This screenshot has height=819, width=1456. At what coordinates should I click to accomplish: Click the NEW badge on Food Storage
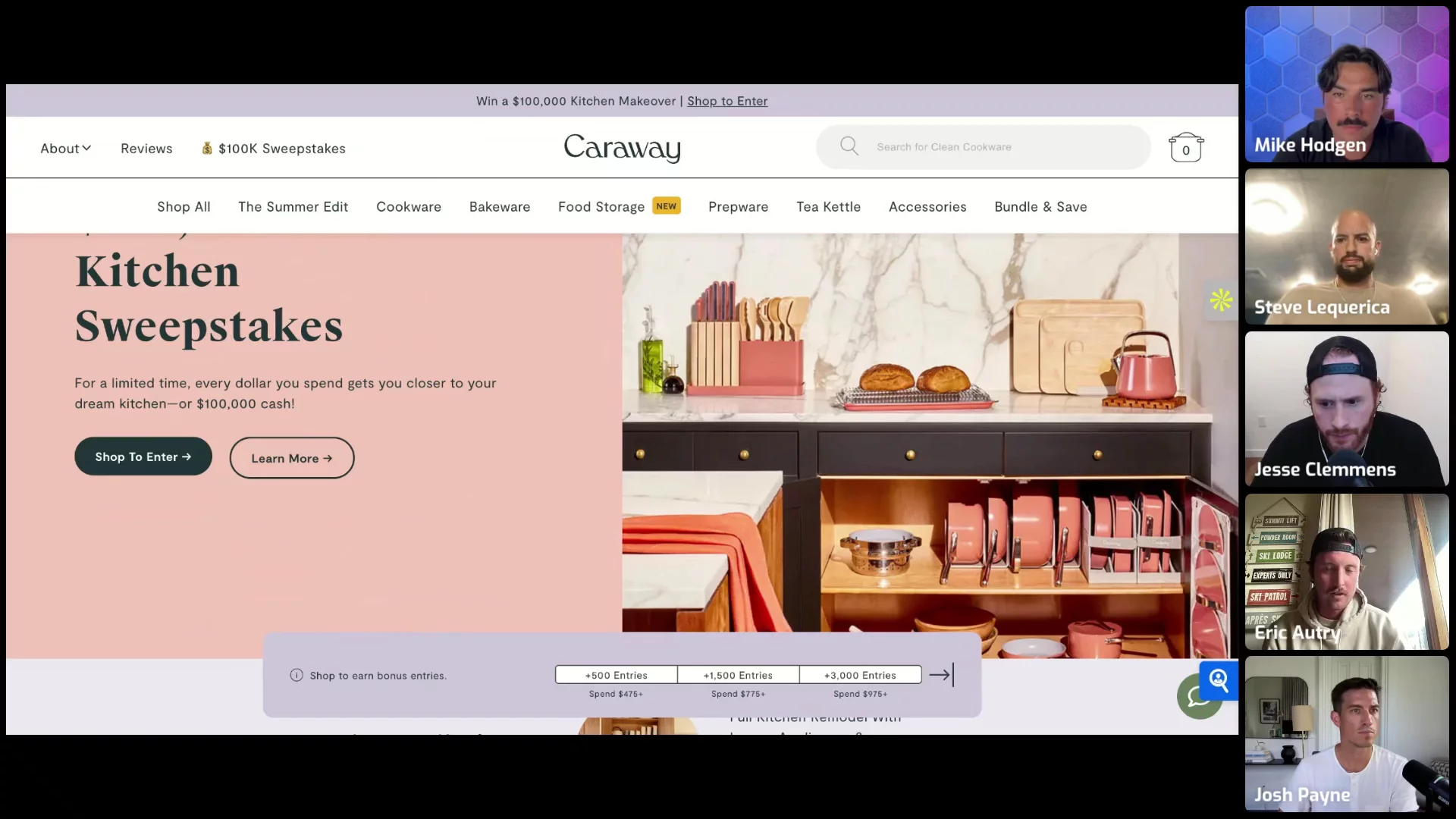point(667,206)
